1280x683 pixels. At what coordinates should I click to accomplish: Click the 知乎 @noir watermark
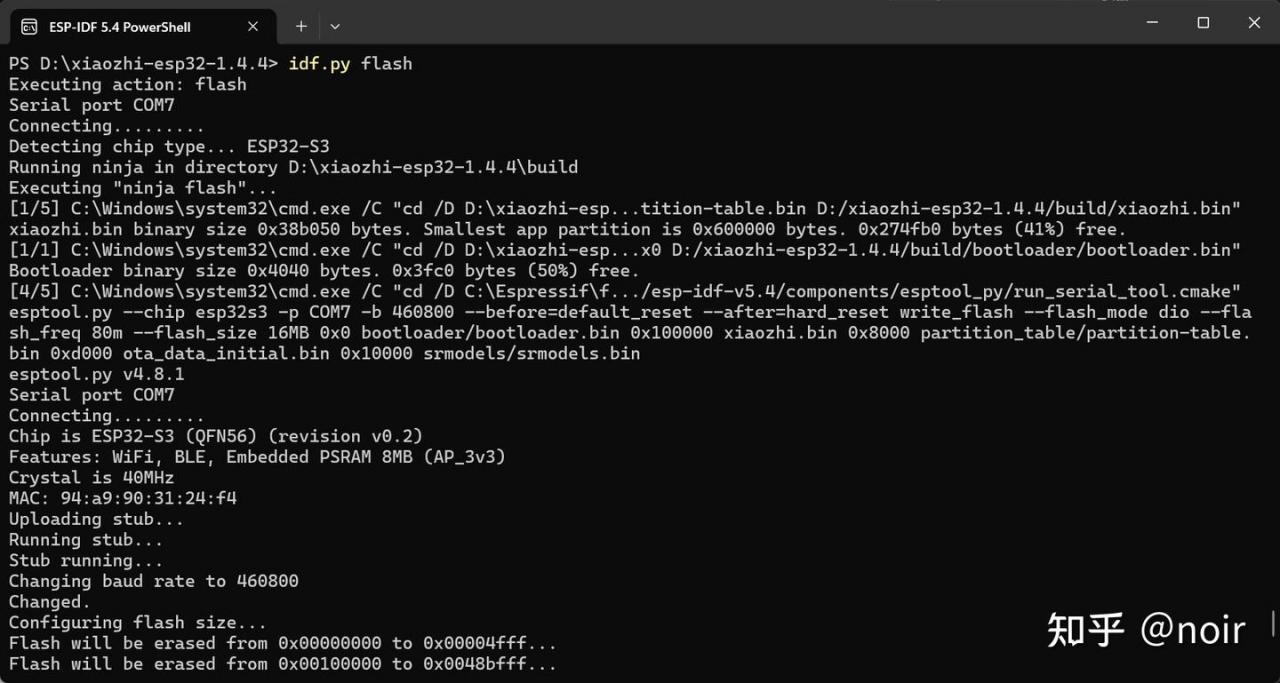[1146, 629]
